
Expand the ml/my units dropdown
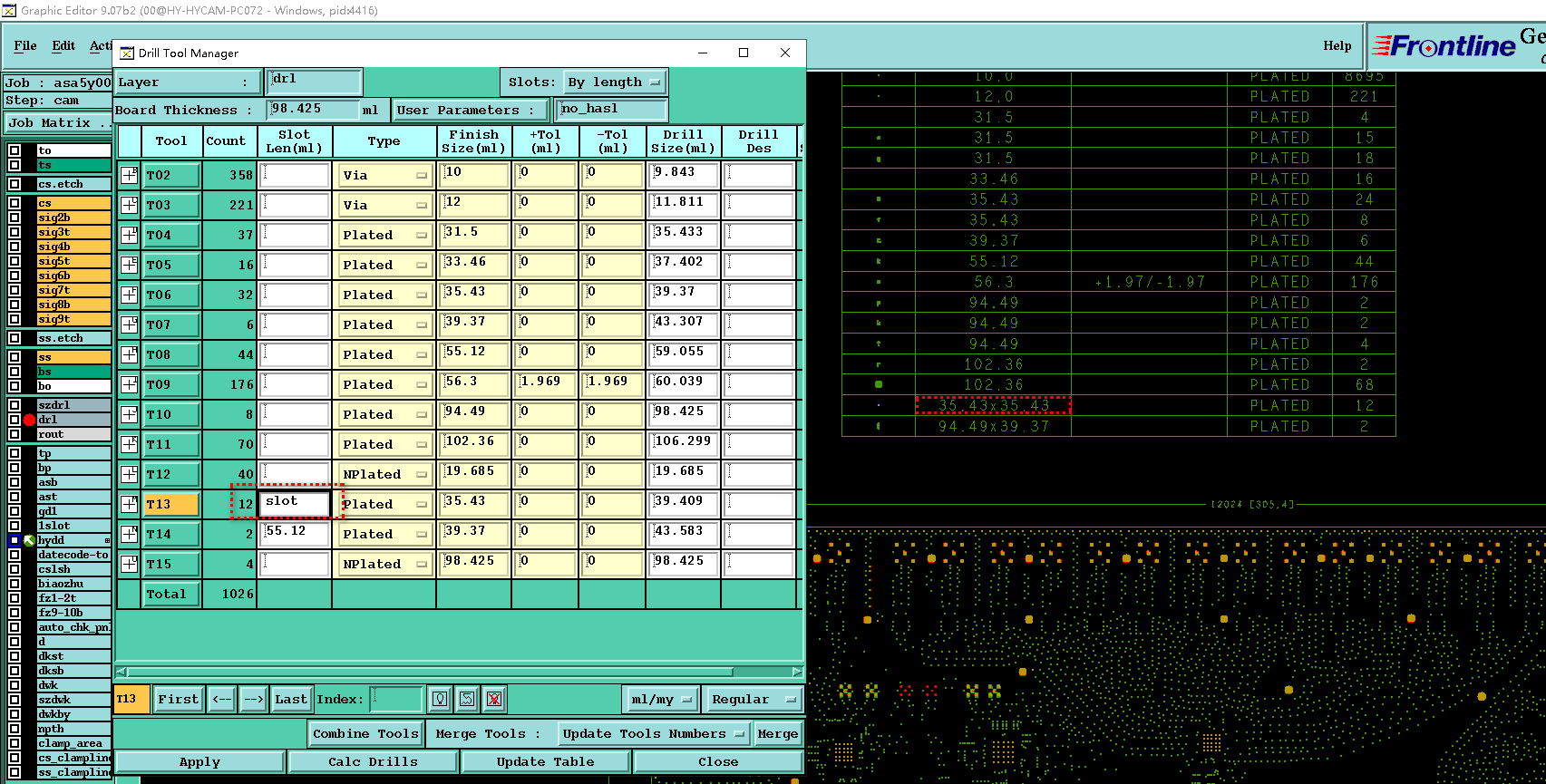(x=662, y=700)
